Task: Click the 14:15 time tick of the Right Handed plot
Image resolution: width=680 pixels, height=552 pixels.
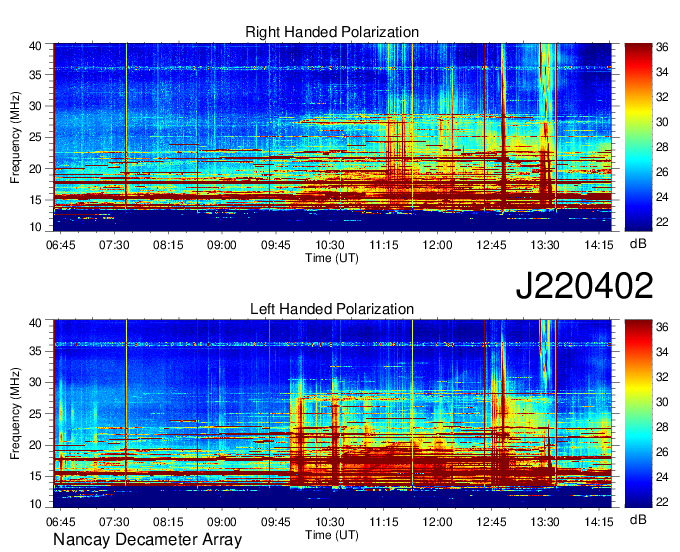Action: (x=599, y=245)
